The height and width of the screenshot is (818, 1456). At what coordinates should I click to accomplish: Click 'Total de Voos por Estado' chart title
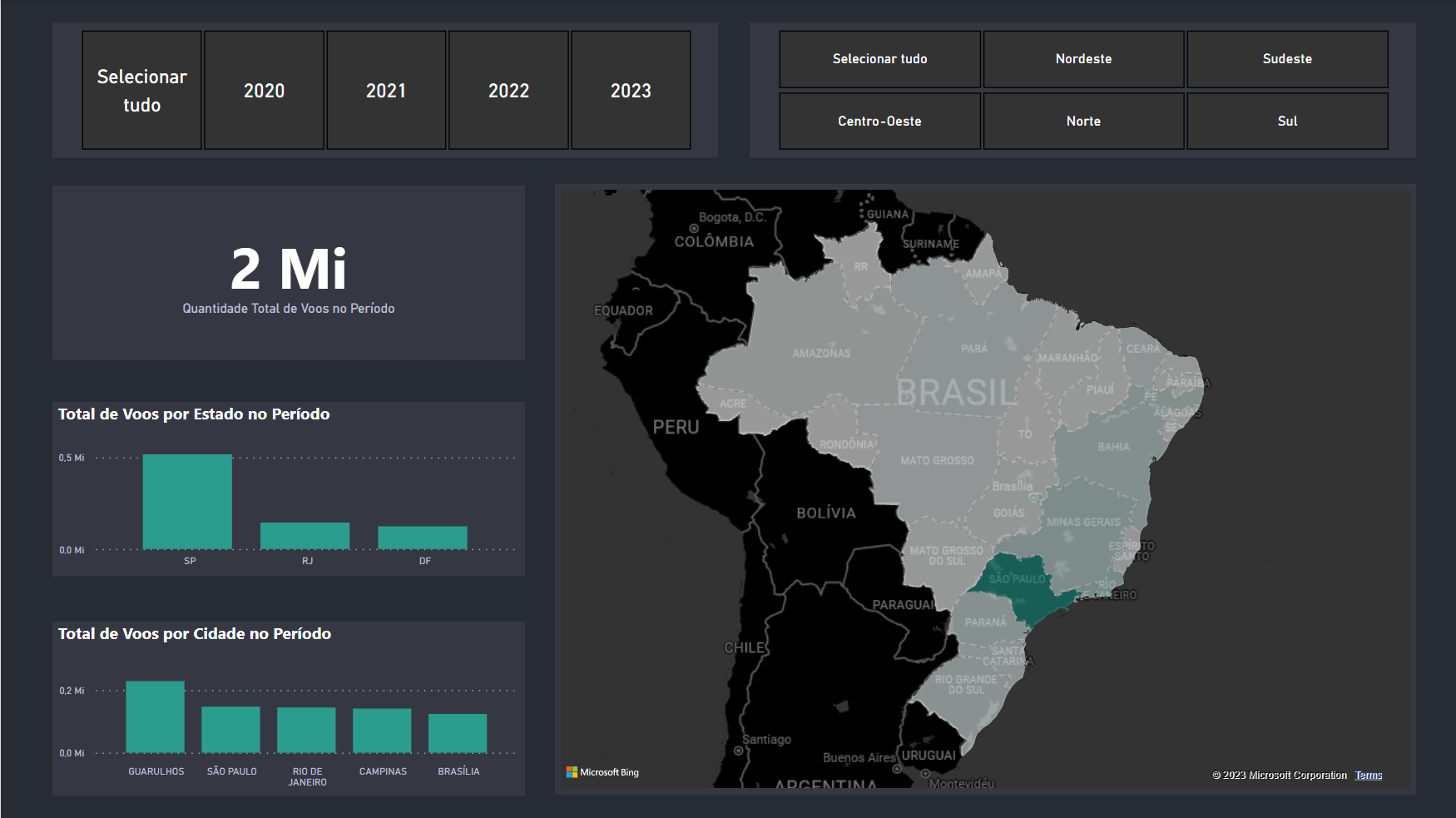point(194,414)
